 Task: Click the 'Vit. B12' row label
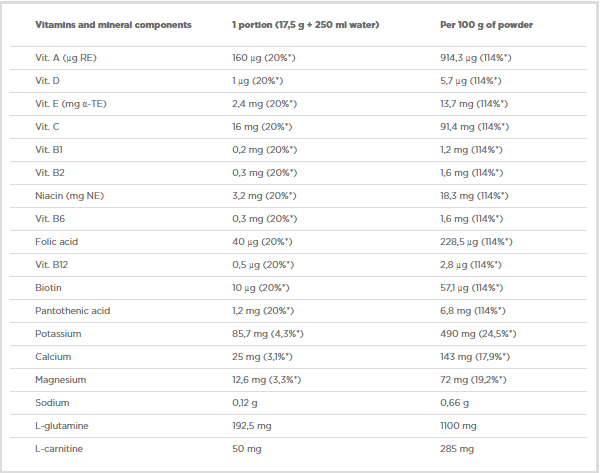51,265
